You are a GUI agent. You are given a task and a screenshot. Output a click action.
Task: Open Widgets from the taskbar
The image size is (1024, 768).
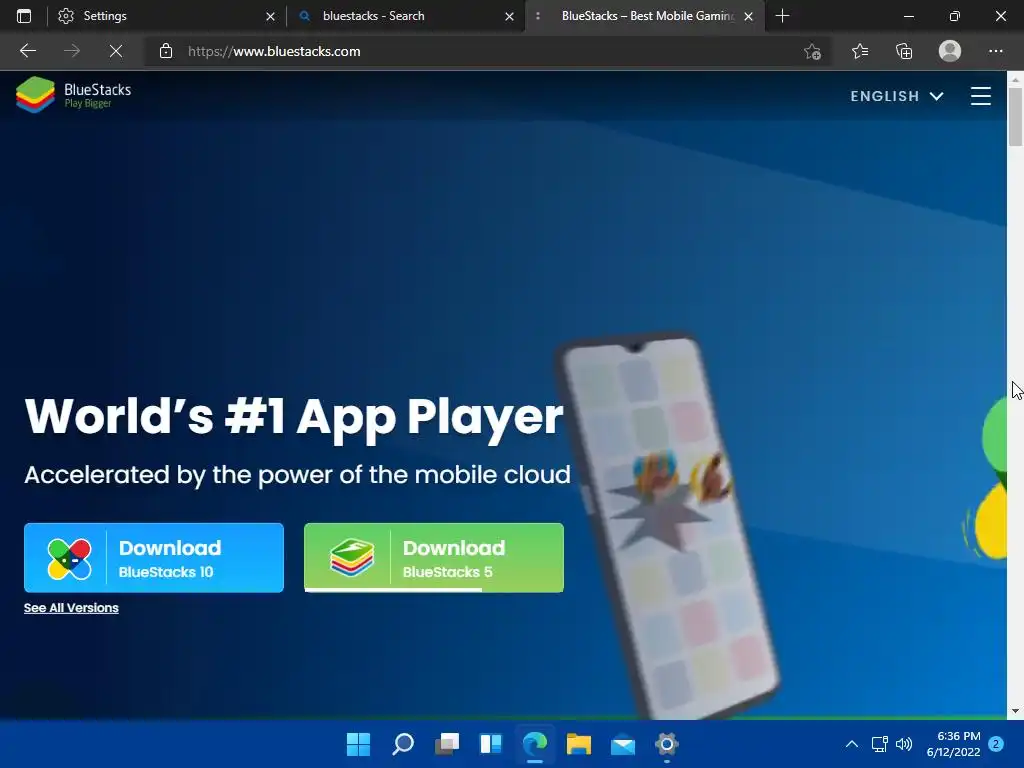click(x=490, y=744)
